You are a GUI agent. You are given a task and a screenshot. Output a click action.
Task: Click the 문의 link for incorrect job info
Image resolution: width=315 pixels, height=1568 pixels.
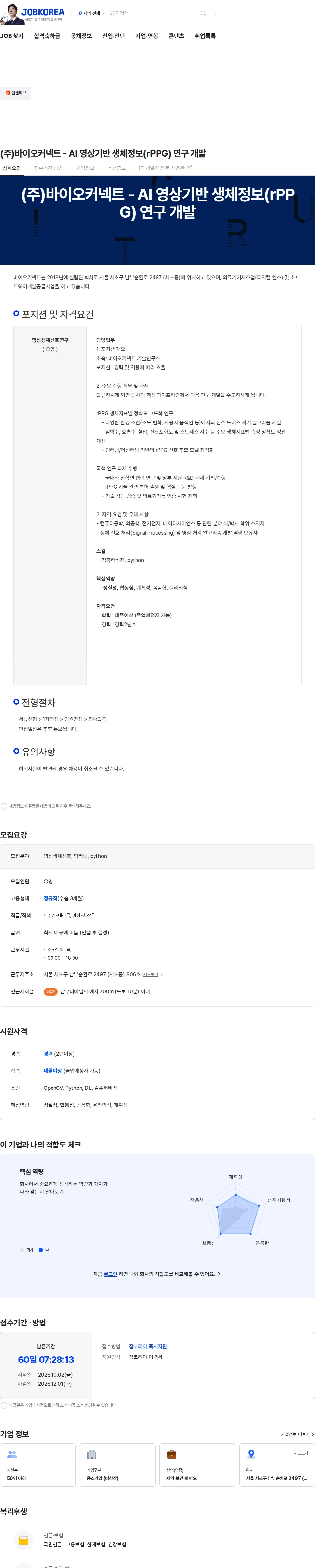[71, 806]
